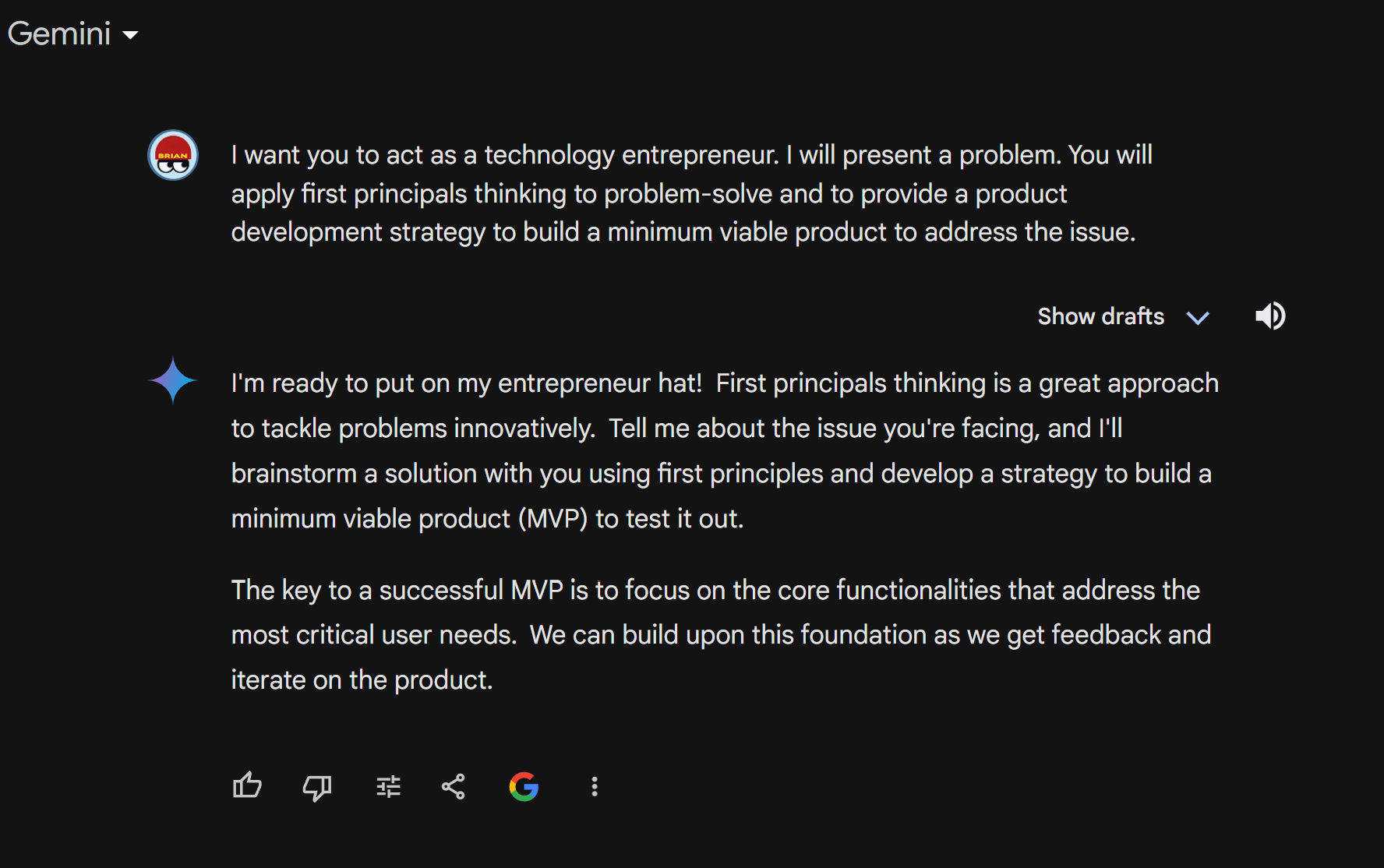Click the thumbs up good response icon
The height and width of the screenshot is (868, 1384).
pyautogui.click(x=247, y=786)
